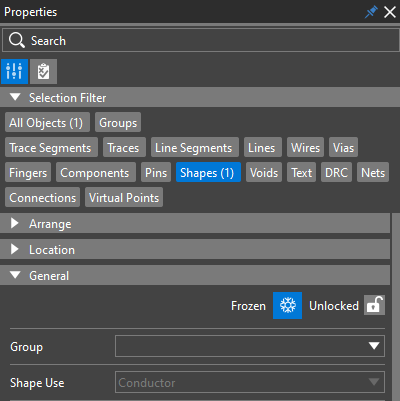
Task: Click the pin icon in Properties header
Action: pyautogui.click(x=371, y=12)
